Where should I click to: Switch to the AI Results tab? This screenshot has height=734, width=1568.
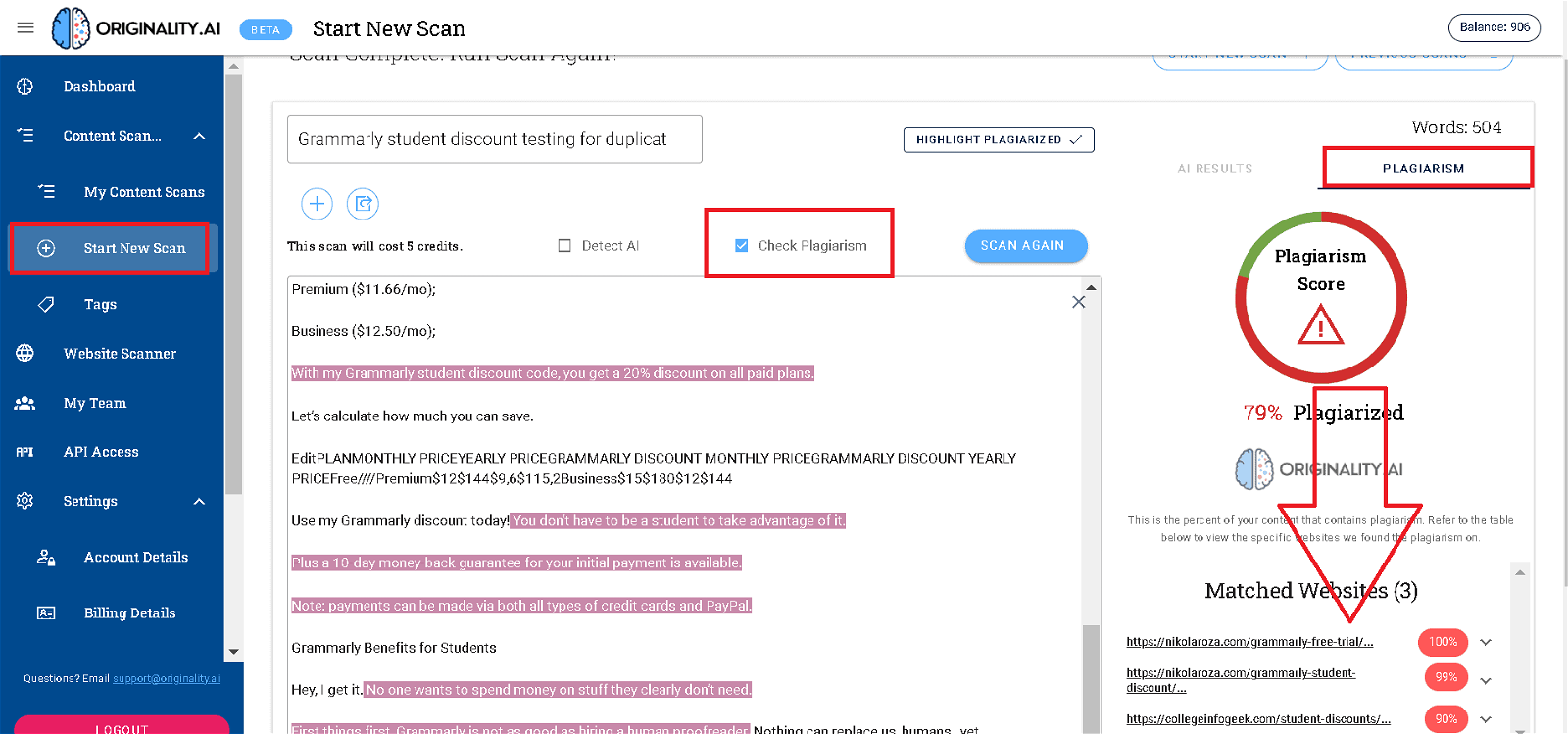tap(1215, 169)
